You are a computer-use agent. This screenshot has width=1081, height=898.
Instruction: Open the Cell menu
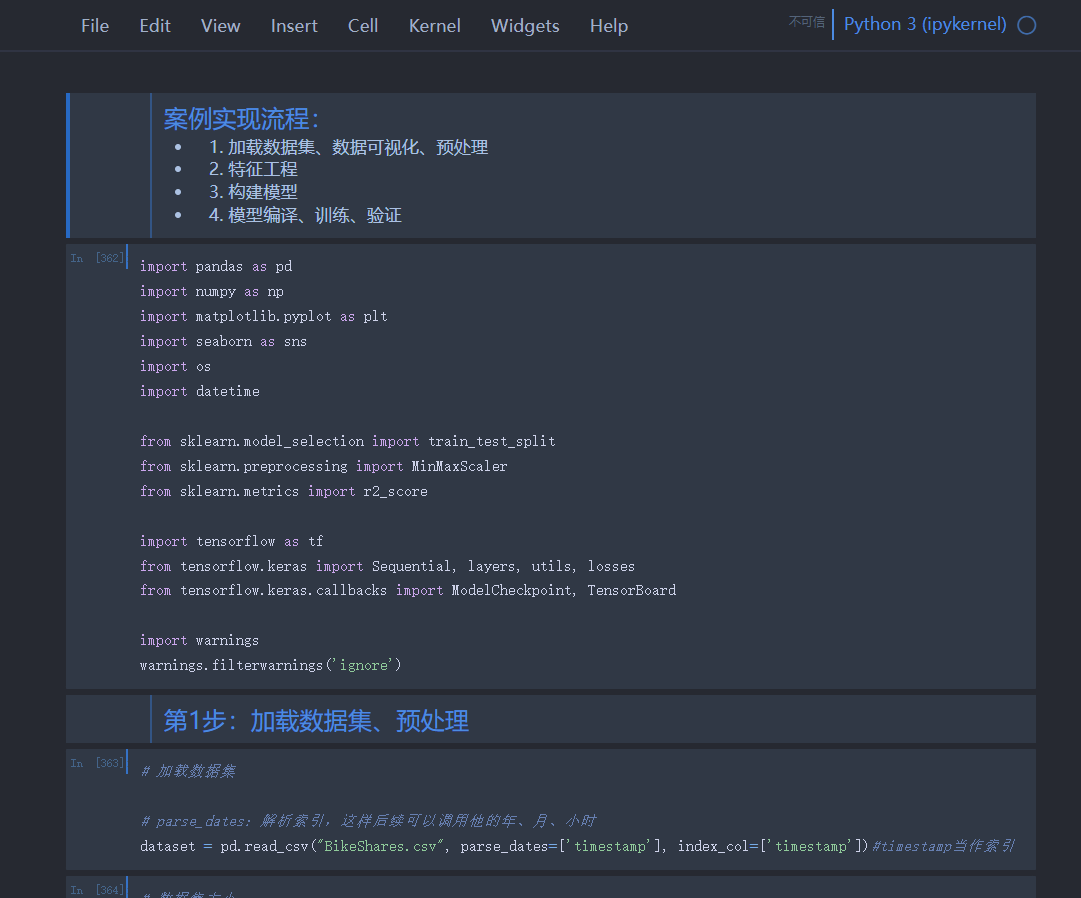(363, 25)
